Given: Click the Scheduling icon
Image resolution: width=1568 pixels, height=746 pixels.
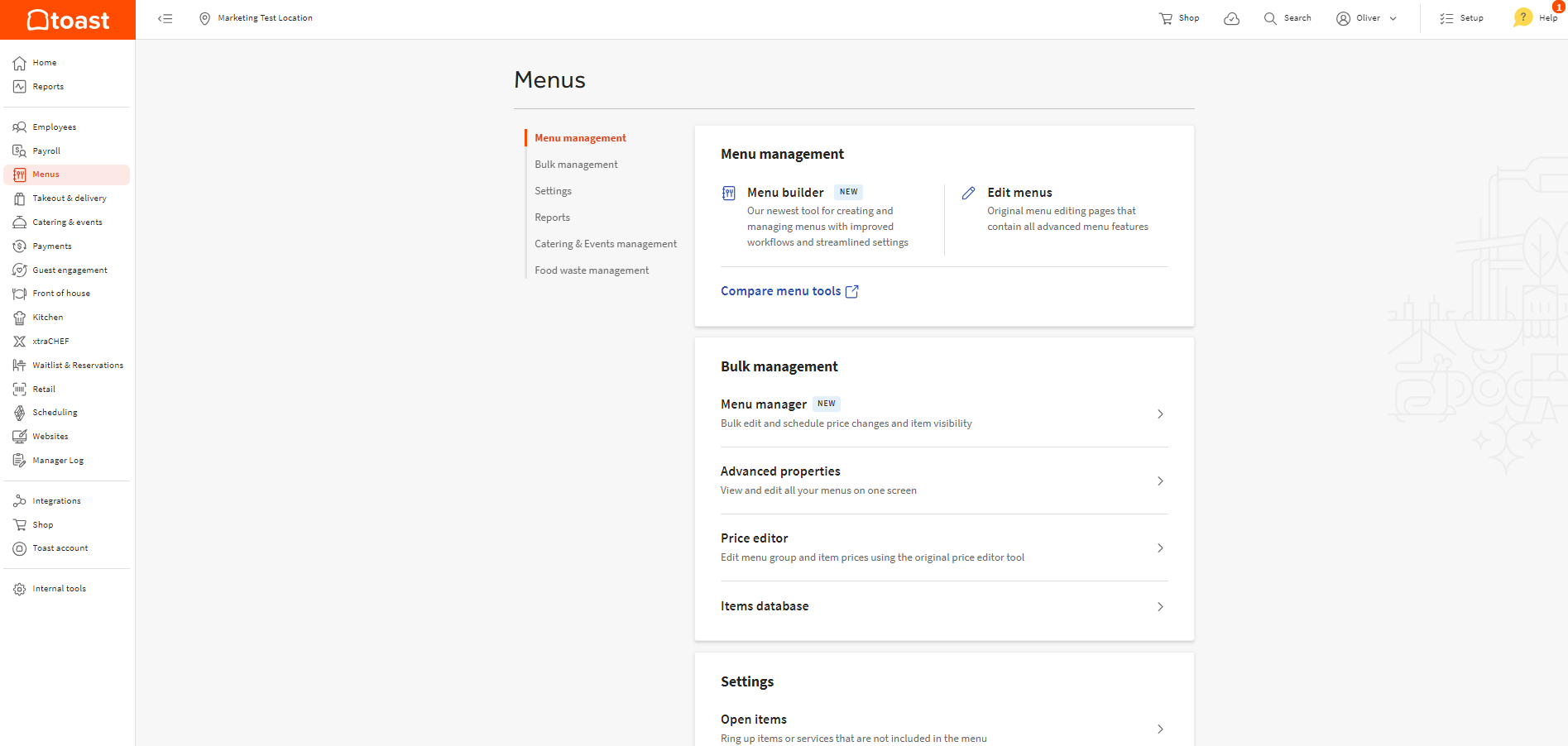Looking at the screenshot, I should pyautogui.click(x=20, y=413).
